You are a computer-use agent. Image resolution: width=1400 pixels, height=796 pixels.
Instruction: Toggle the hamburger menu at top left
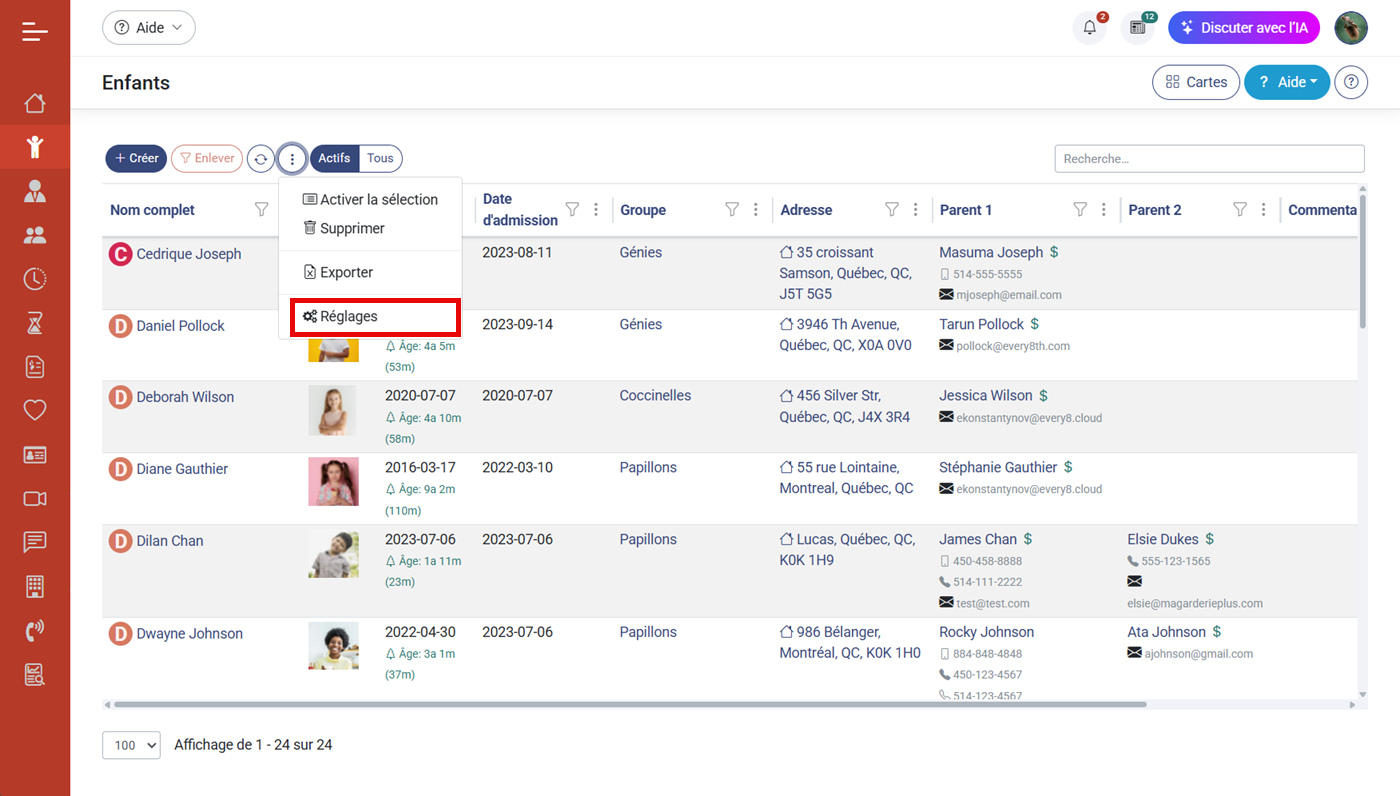point(35,32)
